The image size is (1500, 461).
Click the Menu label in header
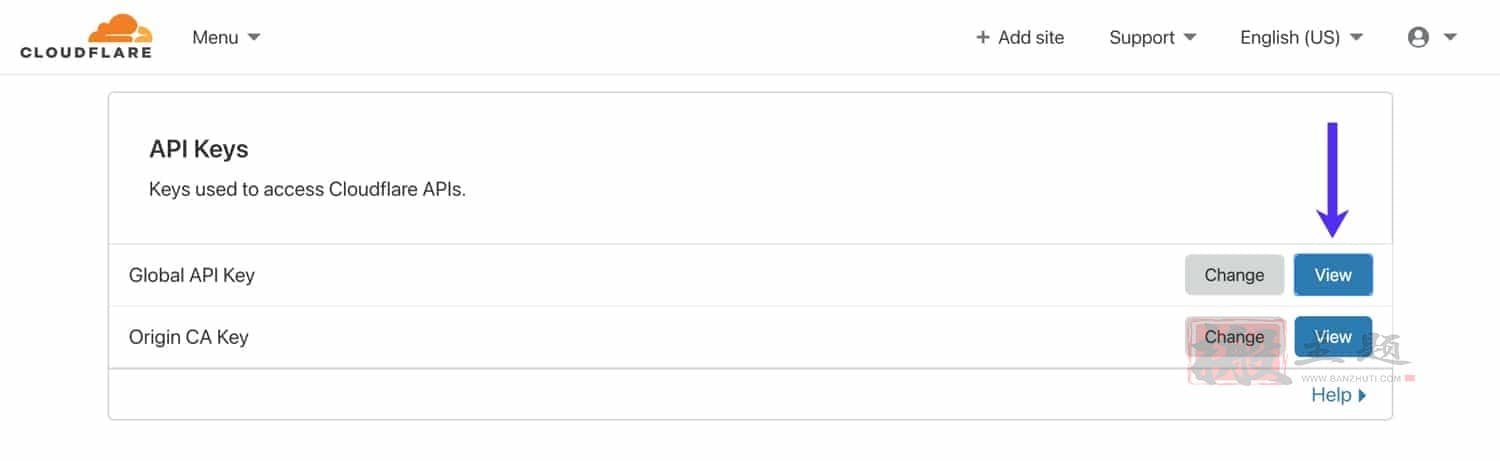[215, 37]
